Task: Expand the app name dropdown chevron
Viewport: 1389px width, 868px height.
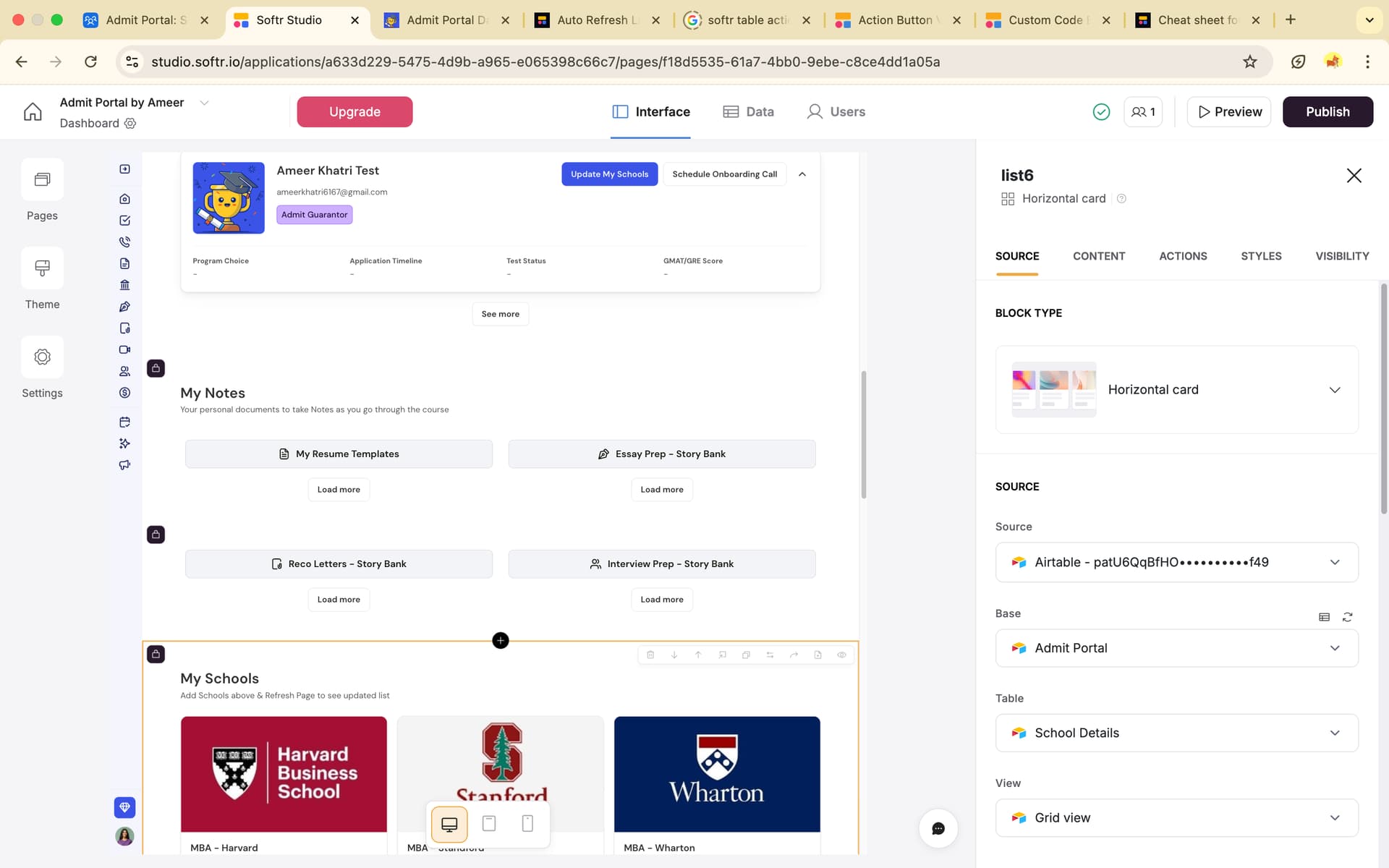Action: [204, 103]
